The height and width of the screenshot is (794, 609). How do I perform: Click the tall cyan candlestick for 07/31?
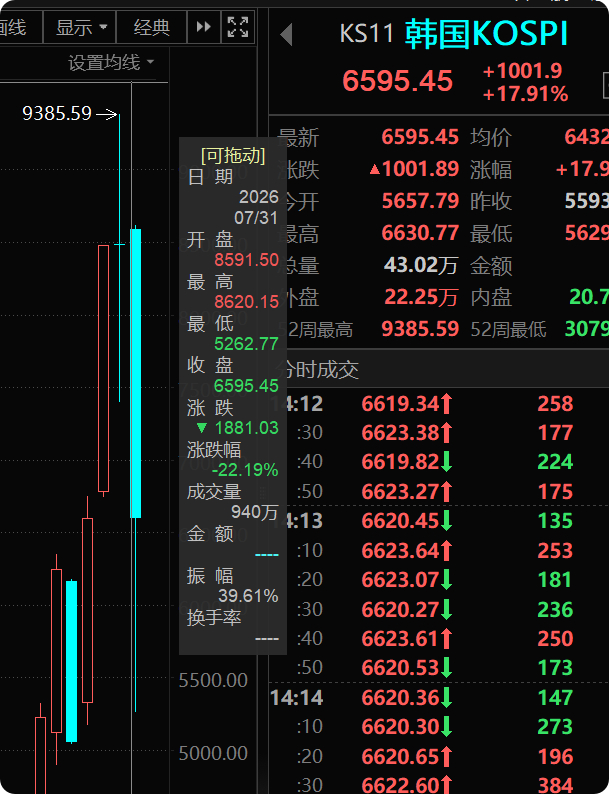click(136, 373)
